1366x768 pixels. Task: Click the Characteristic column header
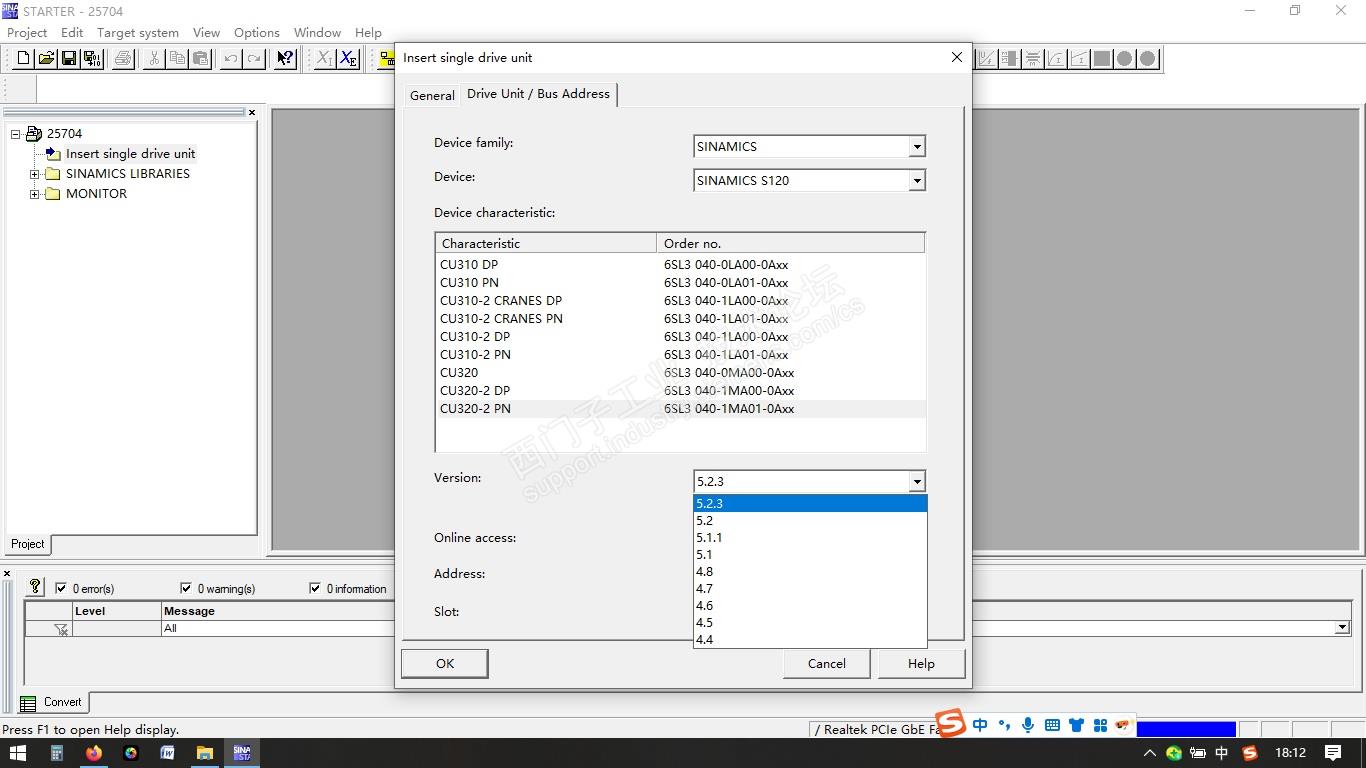[546, 243]
